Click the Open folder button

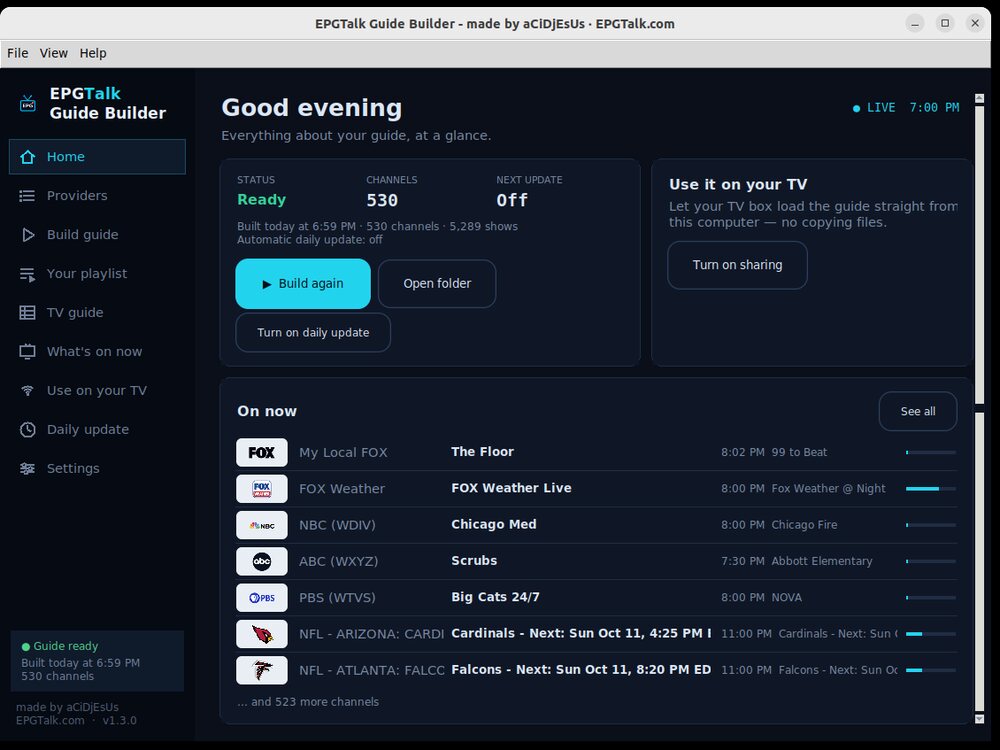point(437,284)
